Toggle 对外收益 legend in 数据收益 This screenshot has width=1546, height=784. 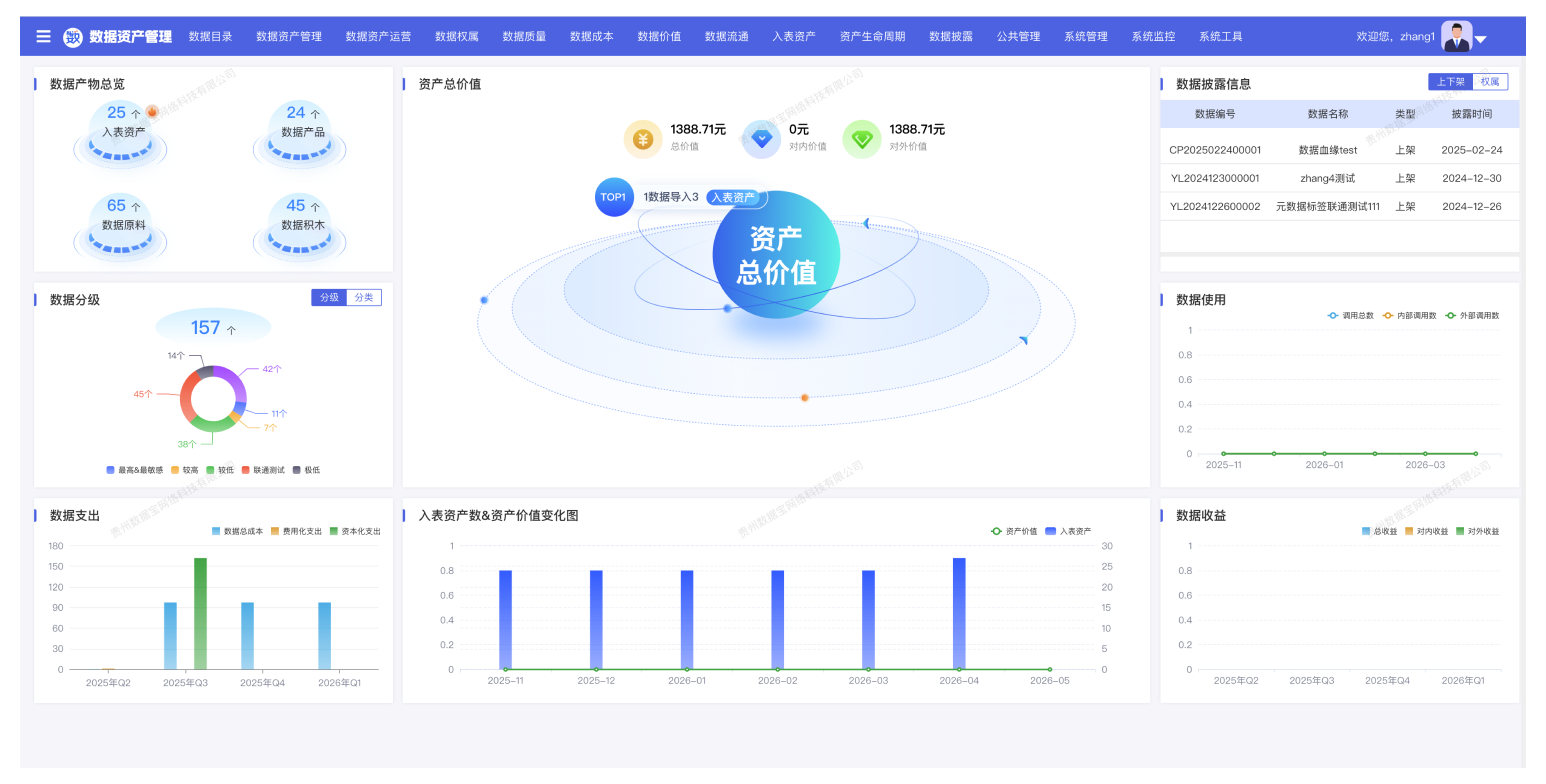[x=1478, y=531]
